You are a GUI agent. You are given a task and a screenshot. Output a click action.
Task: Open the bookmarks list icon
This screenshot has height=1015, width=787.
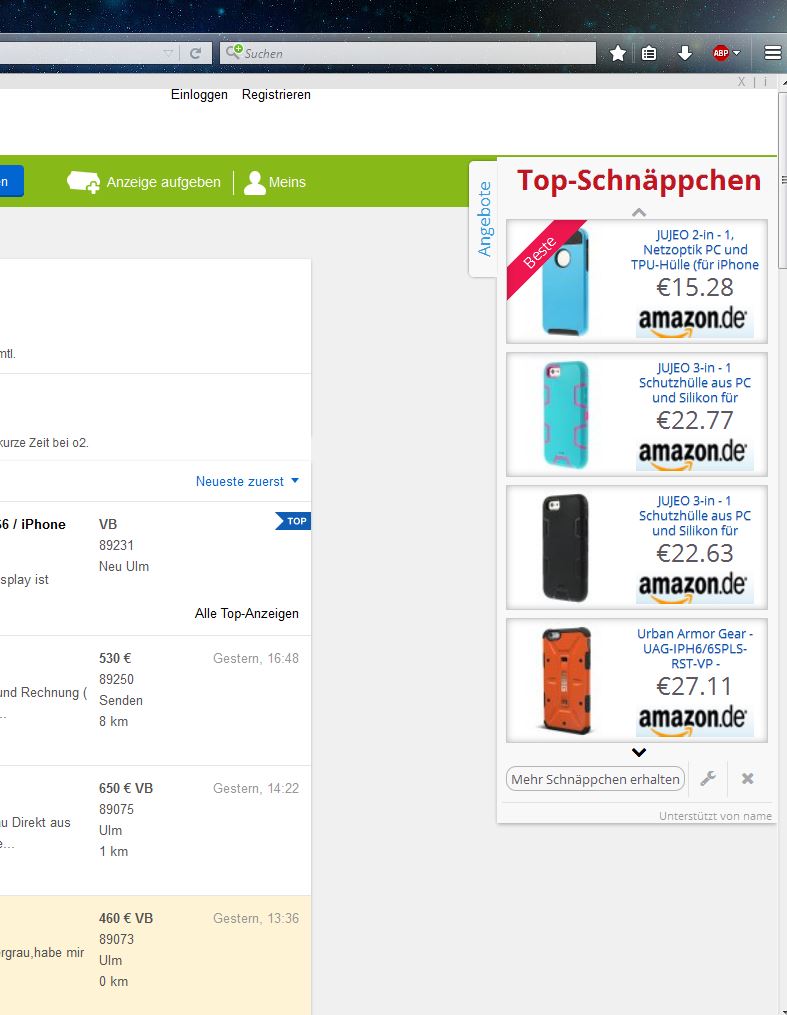click(x=649, y=54)
